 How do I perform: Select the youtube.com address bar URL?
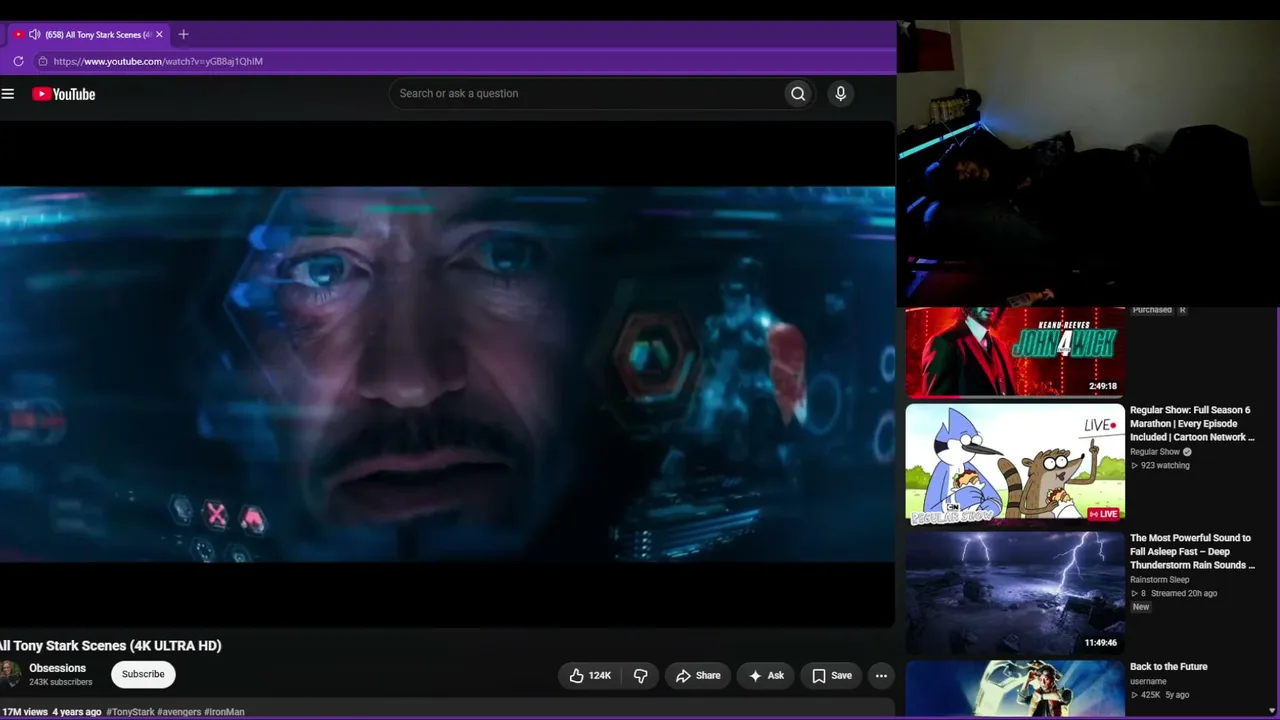pos(158,61)
